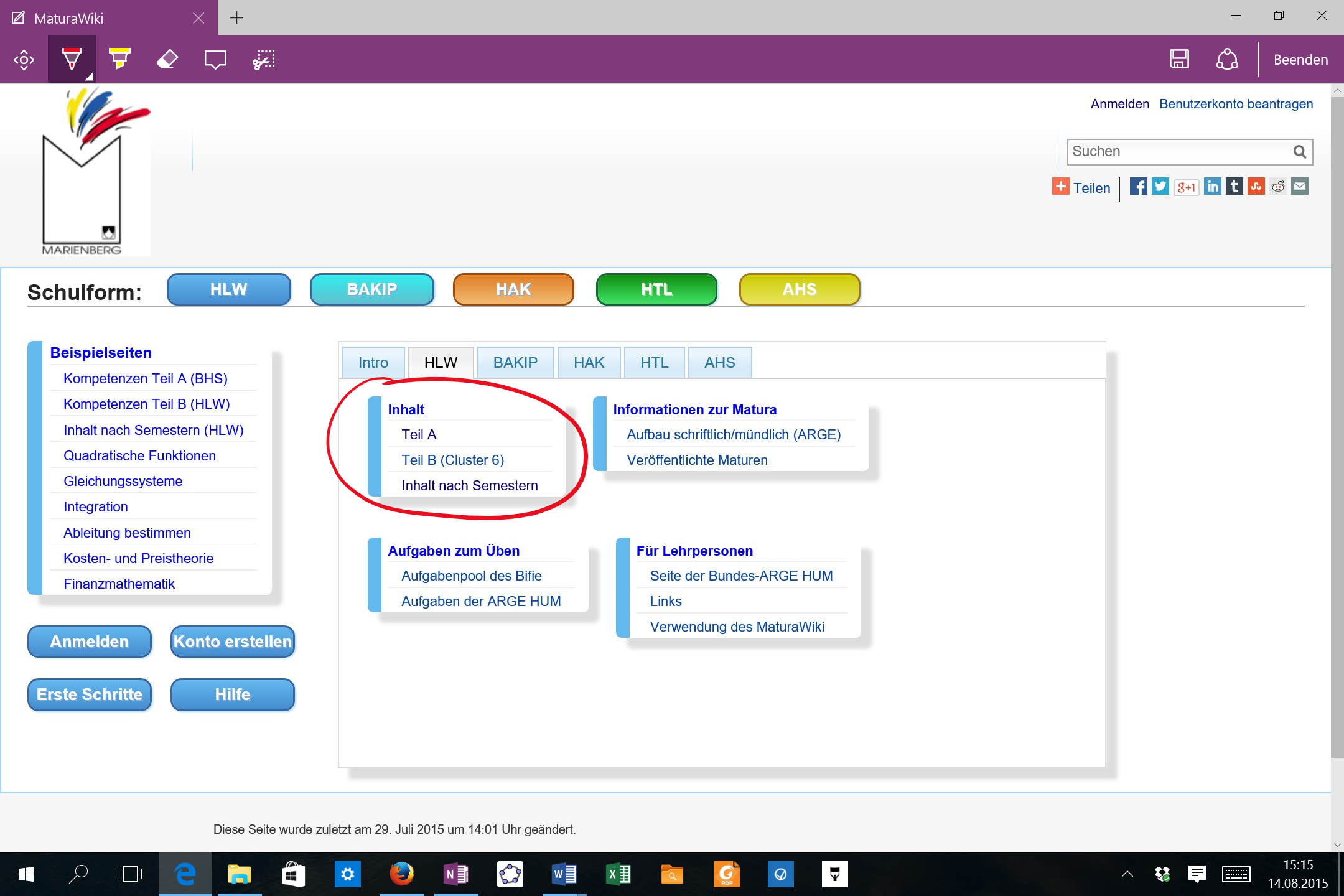Close the MaturaWiki tab

[x=198, y=18]
